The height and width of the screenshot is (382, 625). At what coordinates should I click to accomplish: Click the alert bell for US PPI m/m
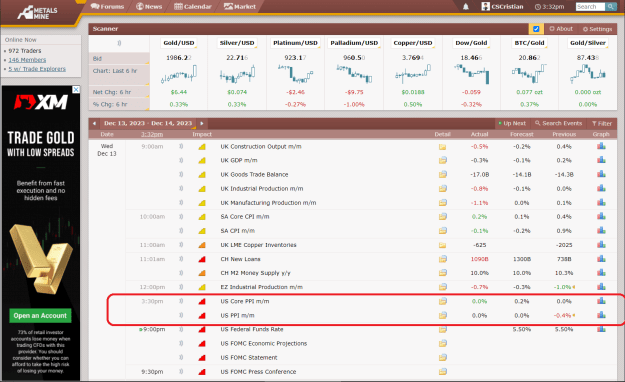(181, 315)
